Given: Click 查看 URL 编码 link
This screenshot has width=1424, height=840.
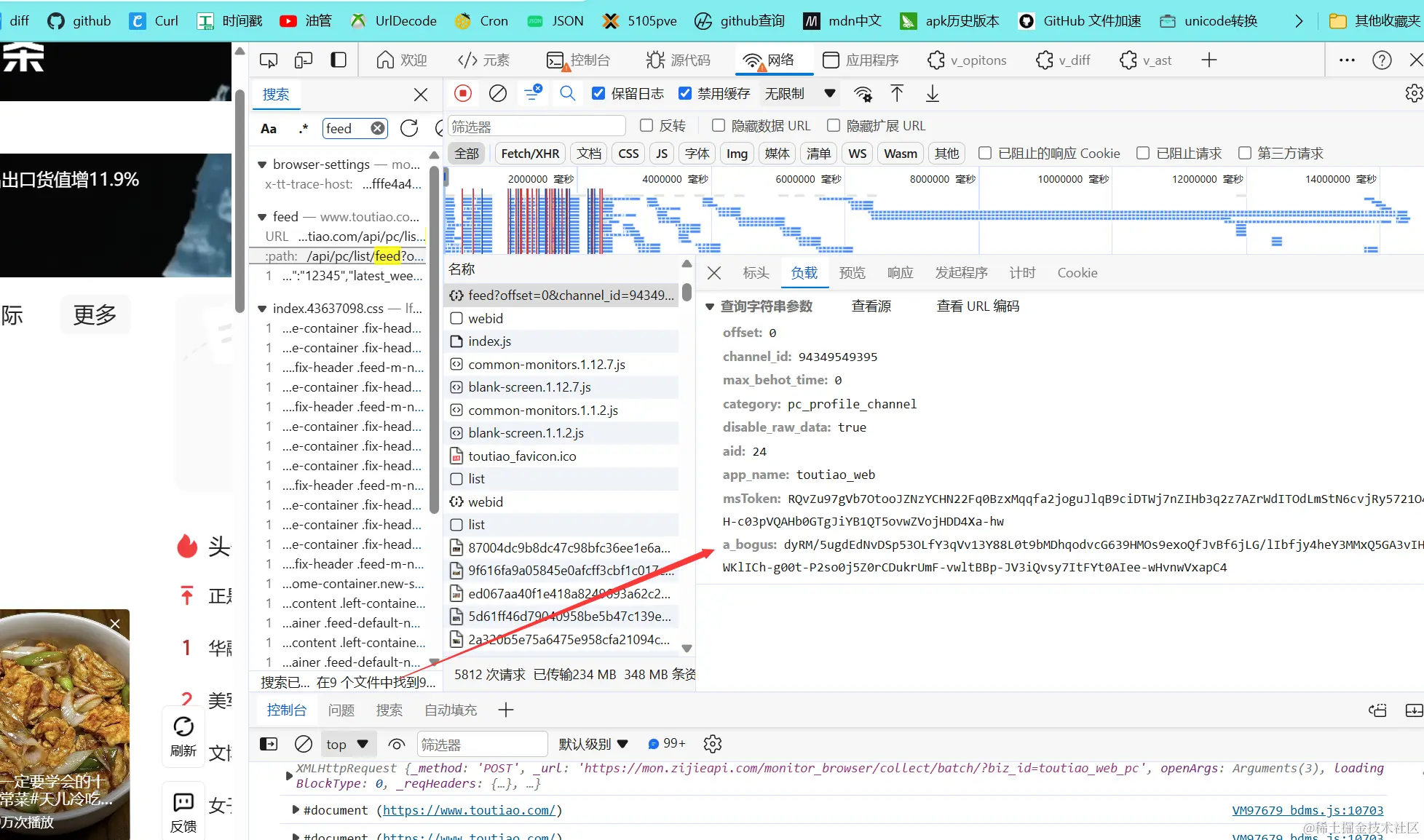Looking at the screenshot, I should [978, 306].
